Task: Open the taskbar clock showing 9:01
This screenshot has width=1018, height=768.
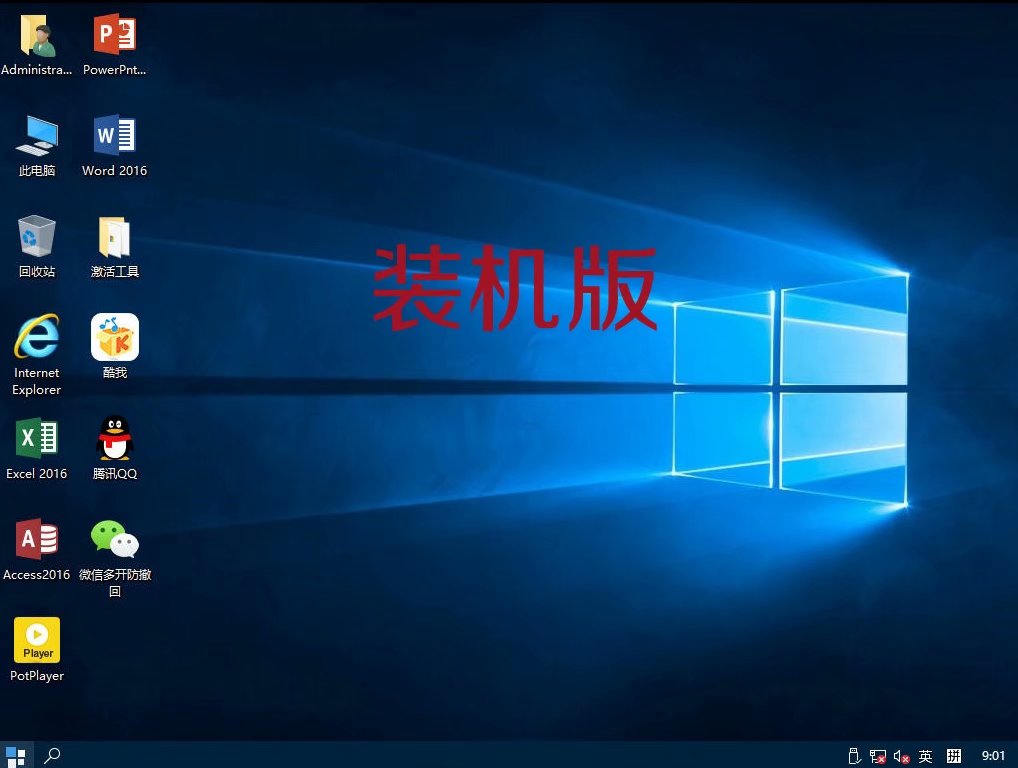Action: point(993,756)
